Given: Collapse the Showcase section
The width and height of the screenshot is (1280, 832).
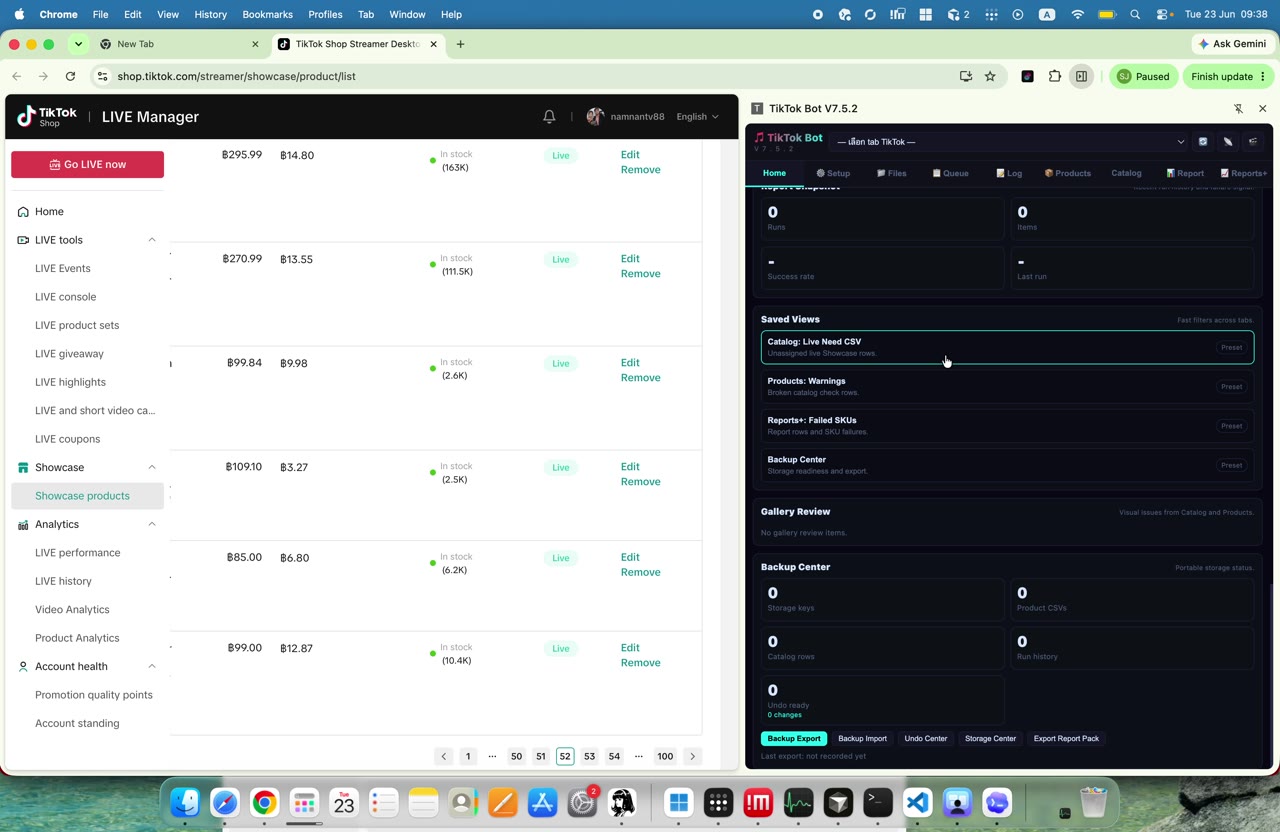Looking at the screenshot, I should point(152,467).
